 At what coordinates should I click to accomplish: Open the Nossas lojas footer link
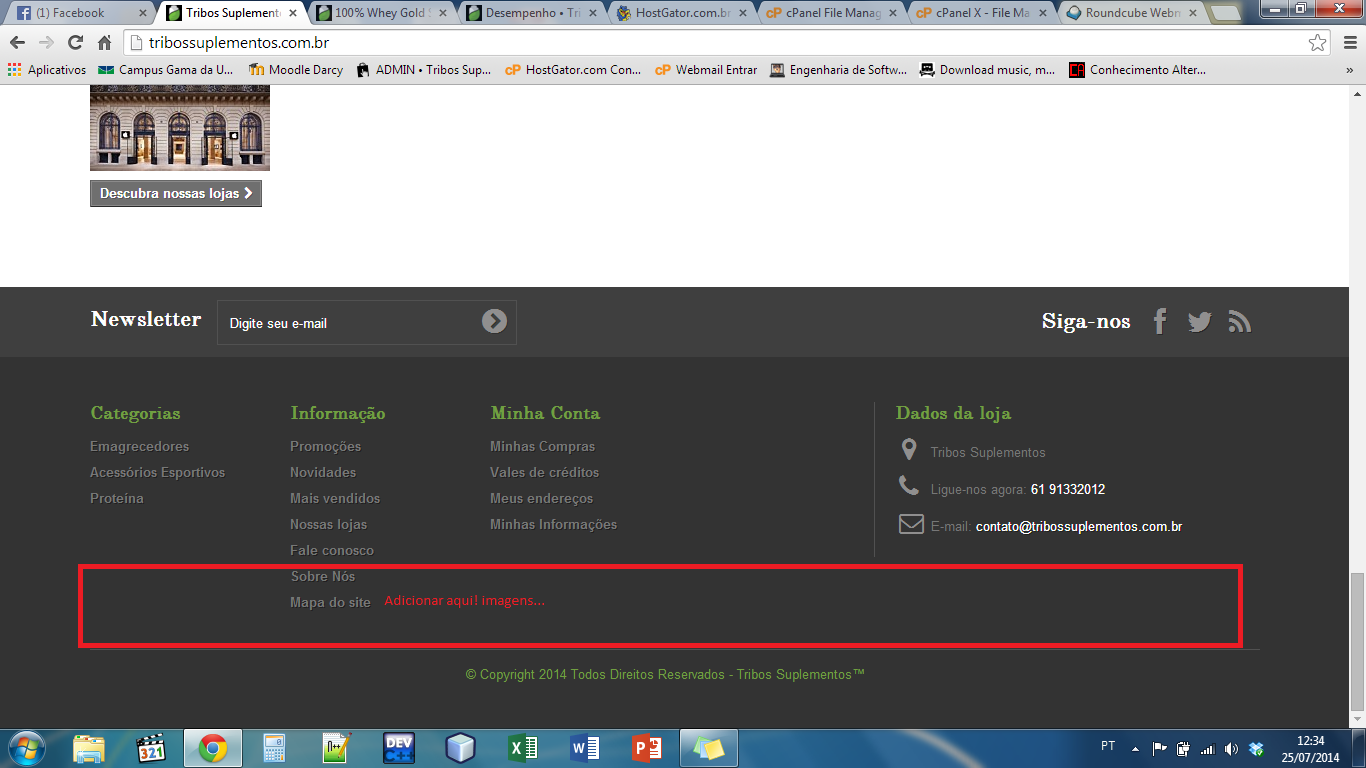(x=328, y=524)
